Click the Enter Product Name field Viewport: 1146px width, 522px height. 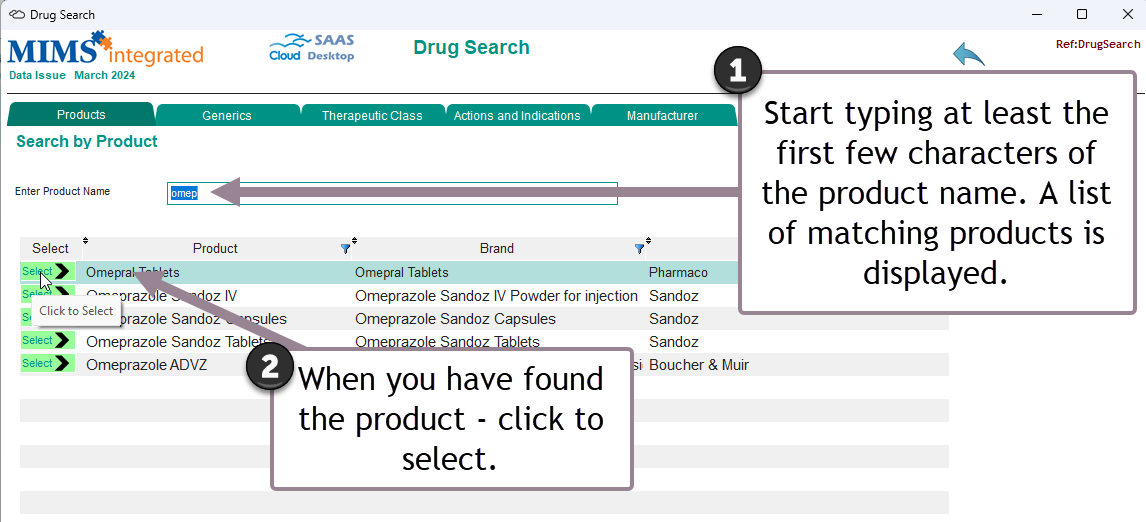coord(392,194)
